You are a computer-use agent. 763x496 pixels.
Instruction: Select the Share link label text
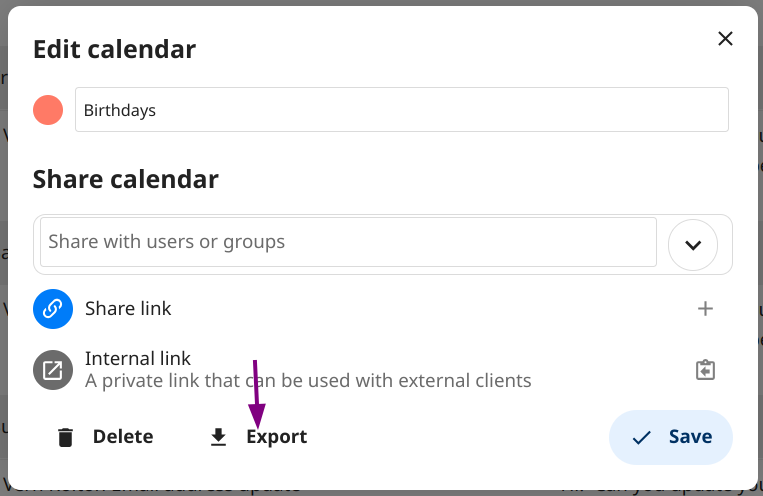[x=128, y=309]
